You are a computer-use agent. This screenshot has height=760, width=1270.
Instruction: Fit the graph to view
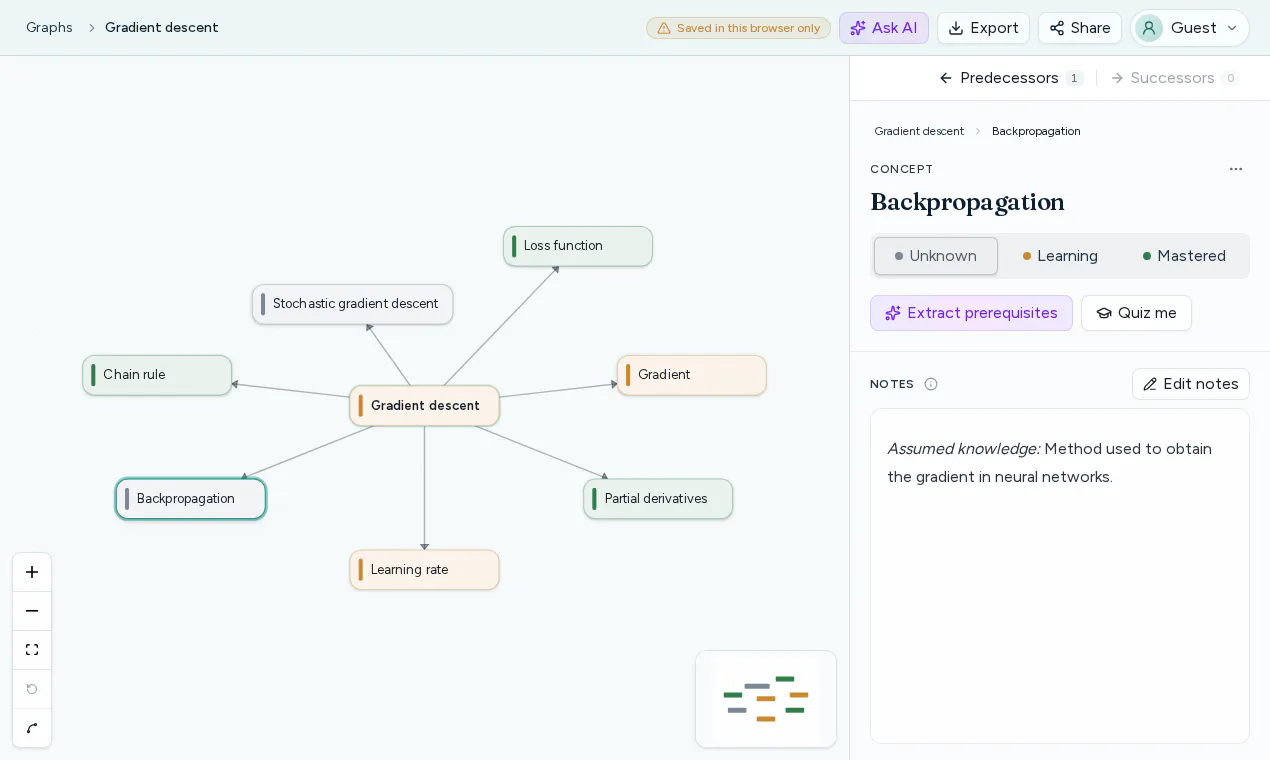[32, 650]
